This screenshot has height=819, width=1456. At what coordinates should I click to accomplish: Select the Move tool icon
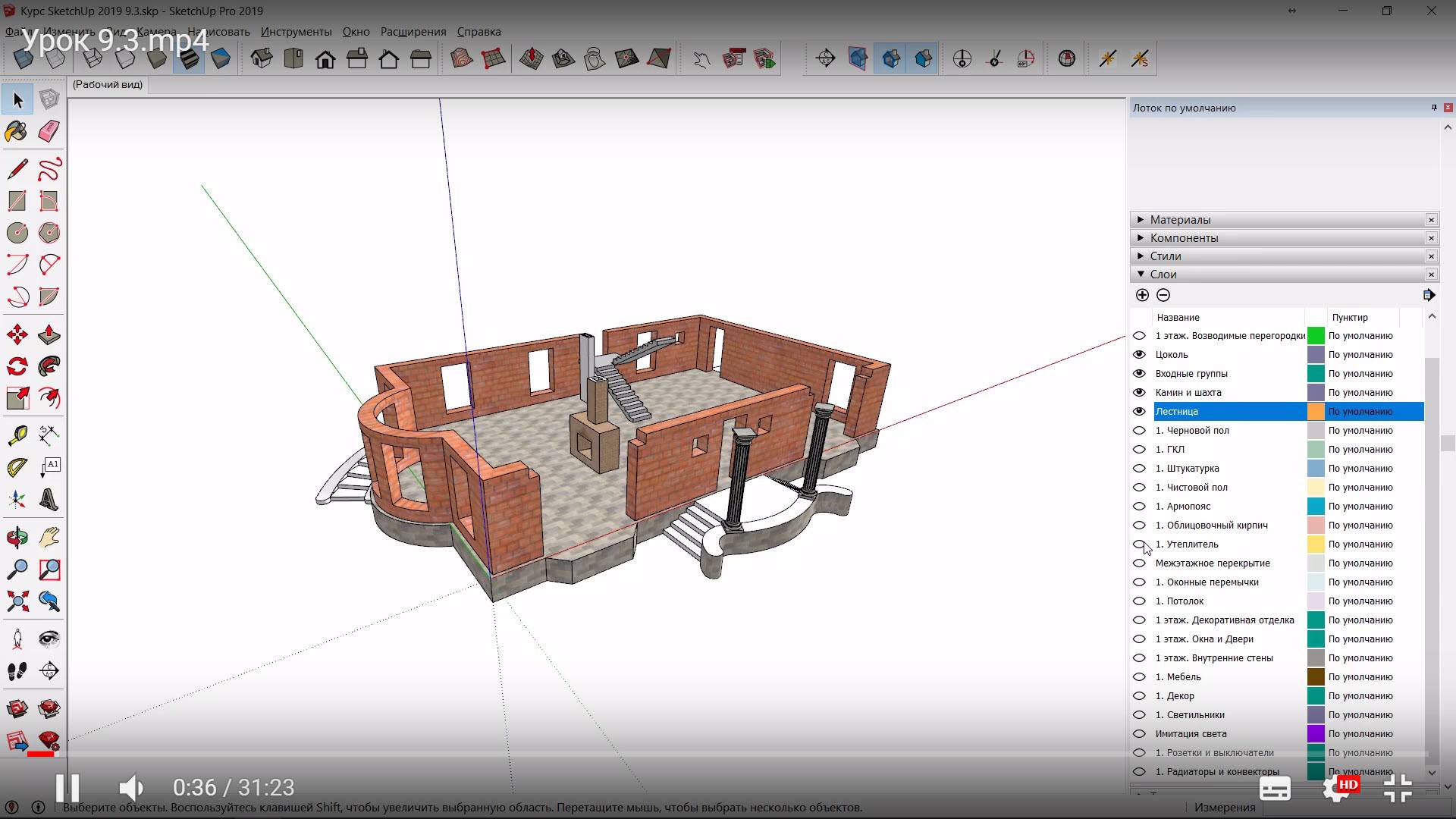(x=17, y=334)
